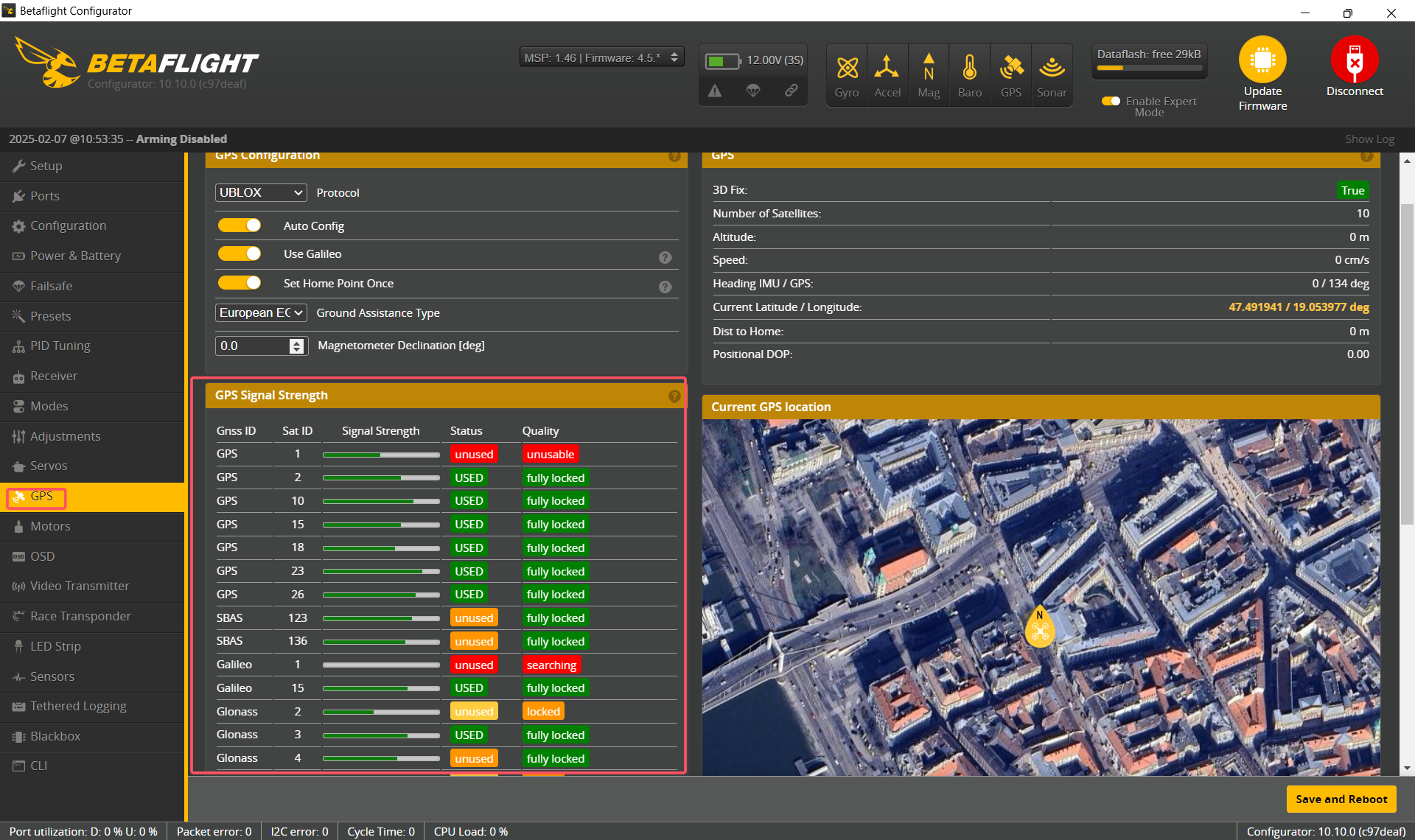1415x840 pixels.
Task: Switch to PID Tuning tab
Action: (92, 346)
